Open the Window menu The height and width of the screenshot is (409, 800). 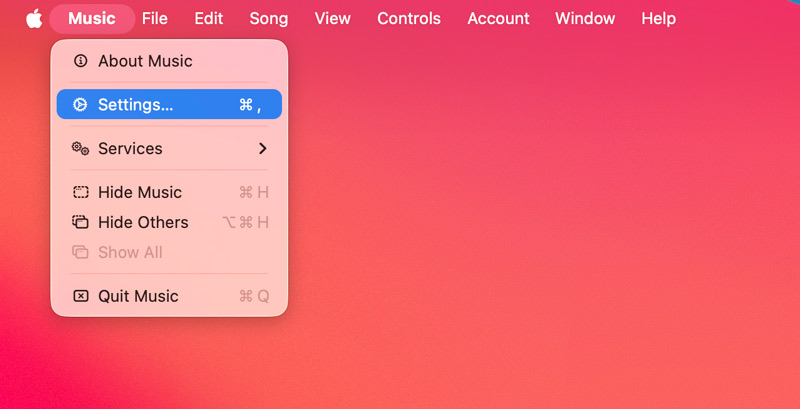click(x=585, y=19)
